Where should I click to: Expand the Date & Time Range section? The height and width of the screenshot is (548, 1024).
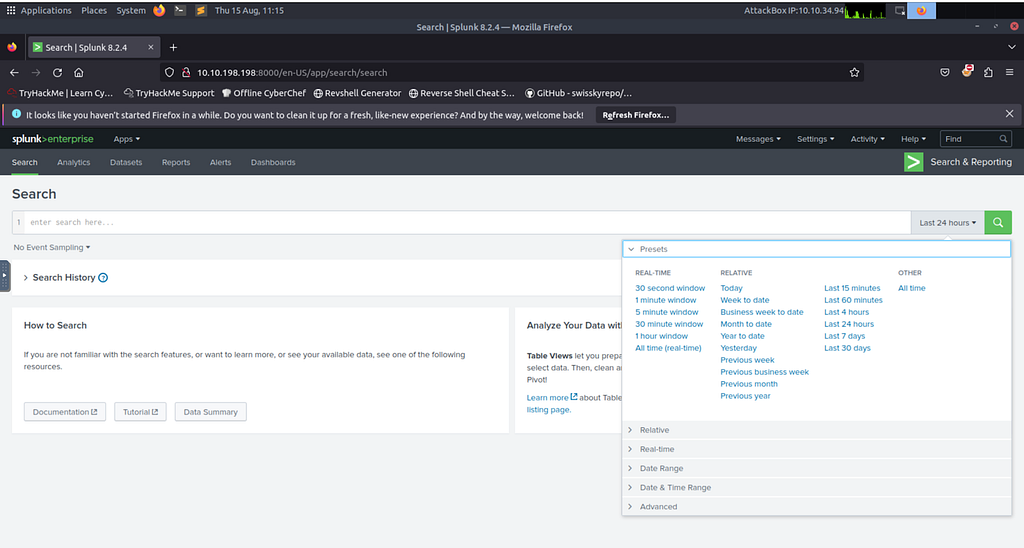pyautogui.click(x=816, y=487)
